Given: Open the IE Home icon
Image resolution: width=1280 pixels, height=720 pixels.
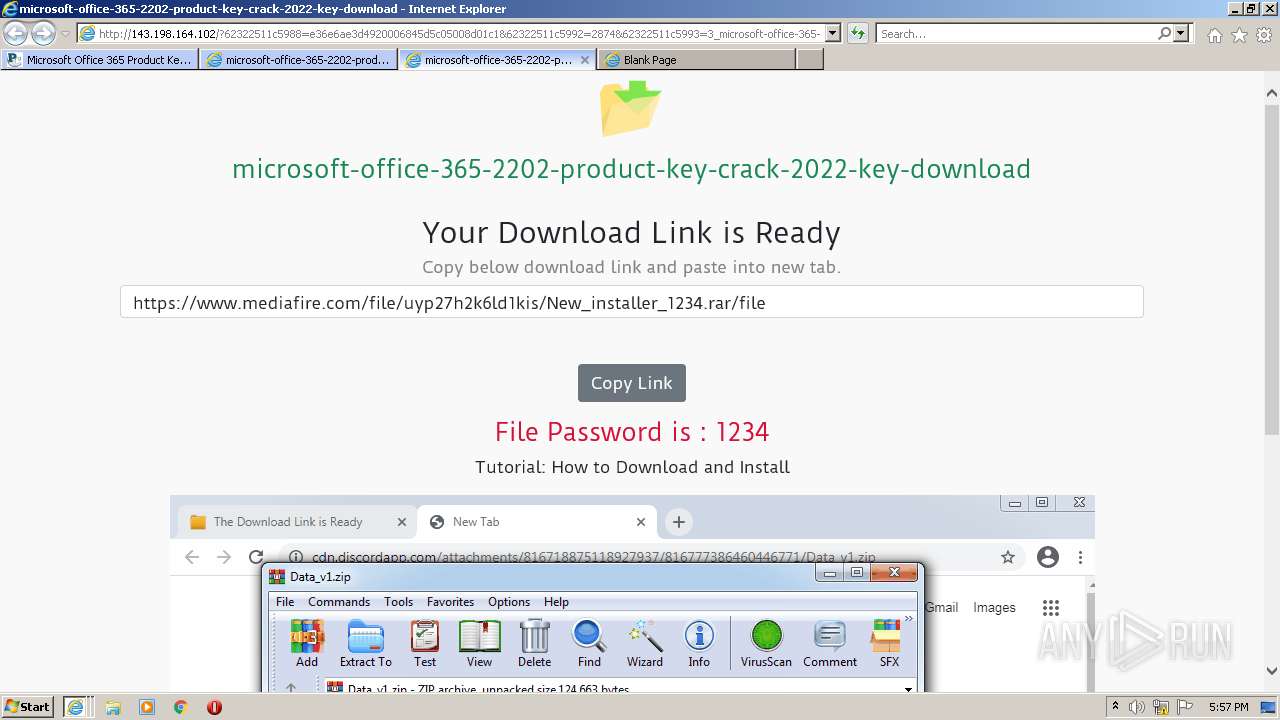Looking at the screenshot, I should pyautogui.click(x=1214, y=35).
